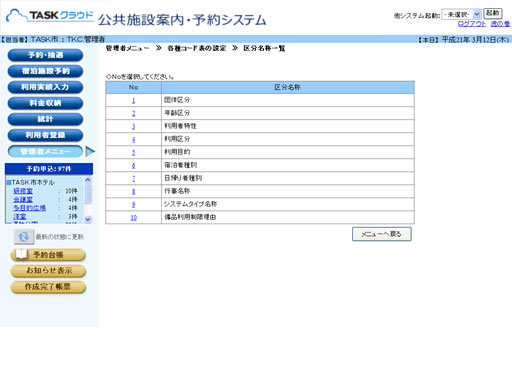This screenshot has width=512, height=384.
Task: Open the 宿泊施設予約 menu
Action: (45, 71)
